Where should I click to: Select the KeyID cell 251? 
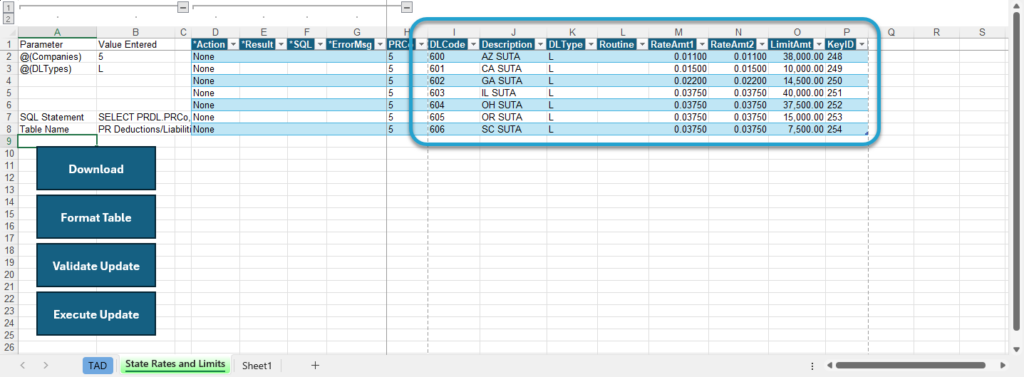[847, 93]
